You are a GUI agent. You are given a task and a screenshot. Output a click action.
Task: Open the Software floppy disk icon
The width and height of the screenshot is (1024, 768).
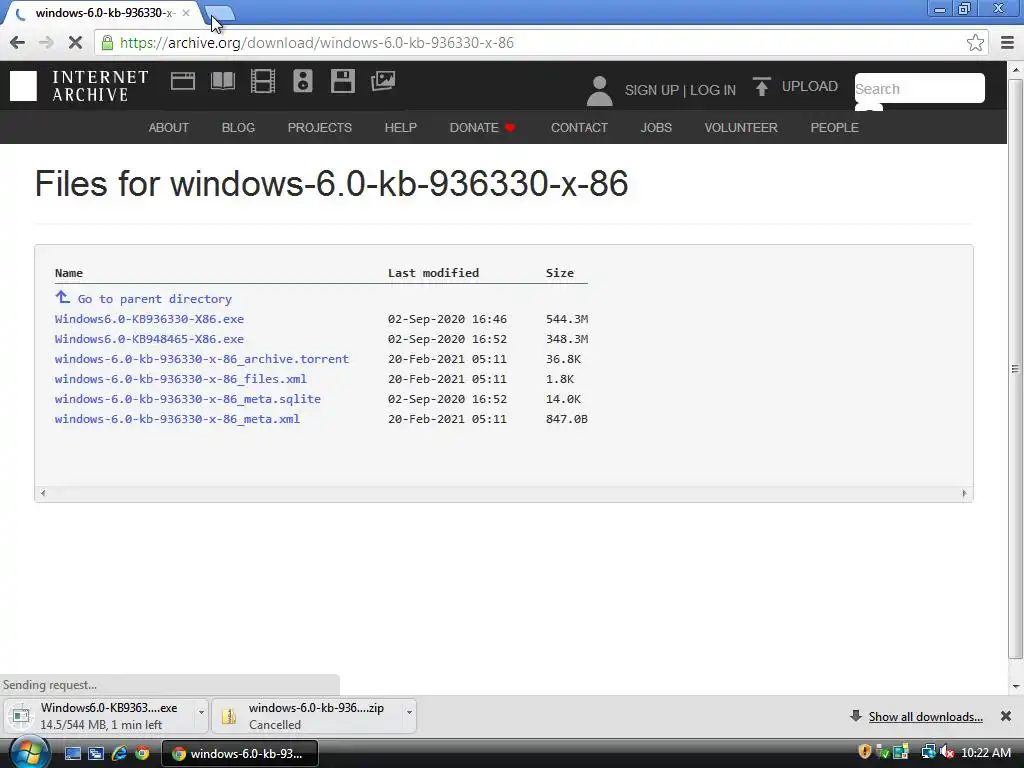[x=343, y=81]
